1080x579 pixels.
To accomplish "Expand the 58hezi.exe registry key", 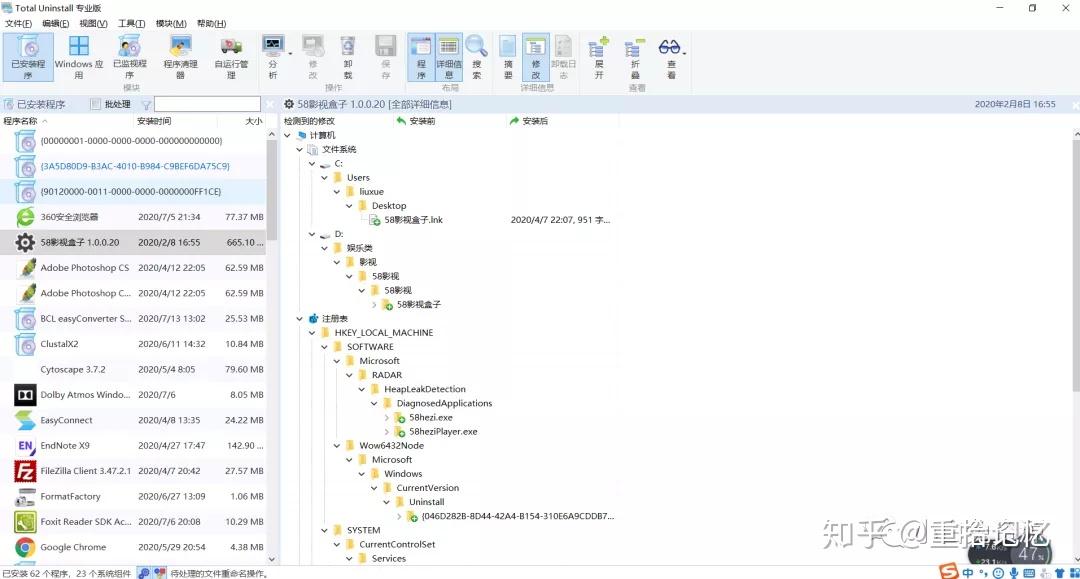I will [386, 417].
